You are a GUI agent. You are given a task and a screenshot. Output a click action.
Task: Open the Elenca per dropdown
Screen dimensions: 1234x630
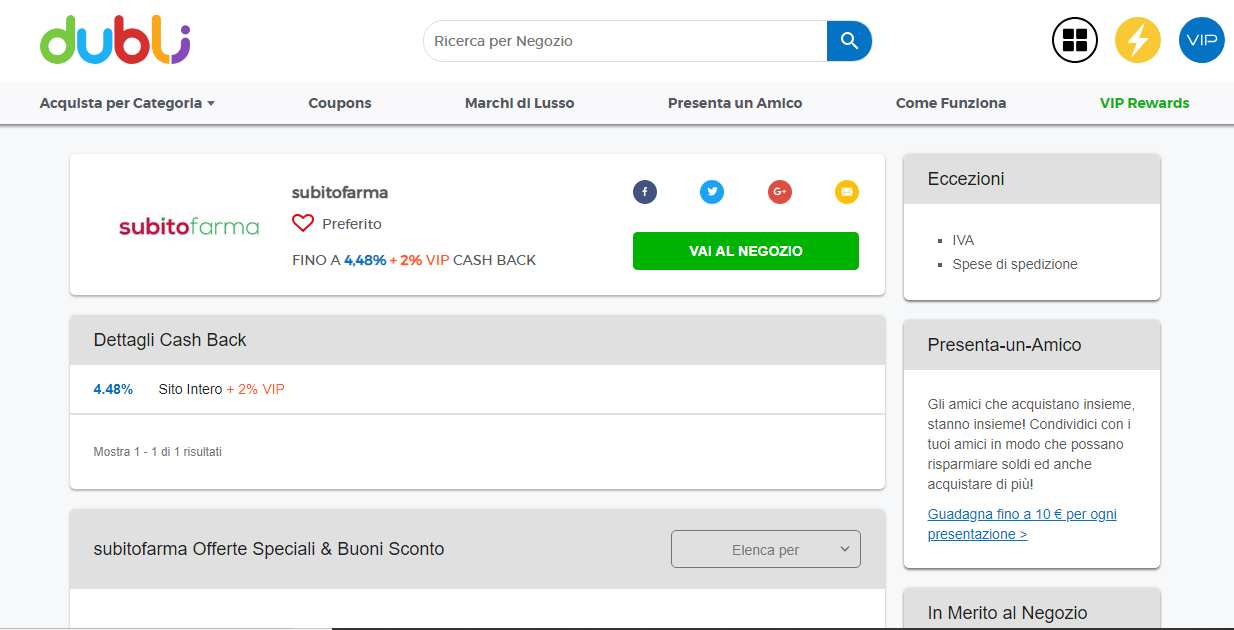click(x=766, y=549)
